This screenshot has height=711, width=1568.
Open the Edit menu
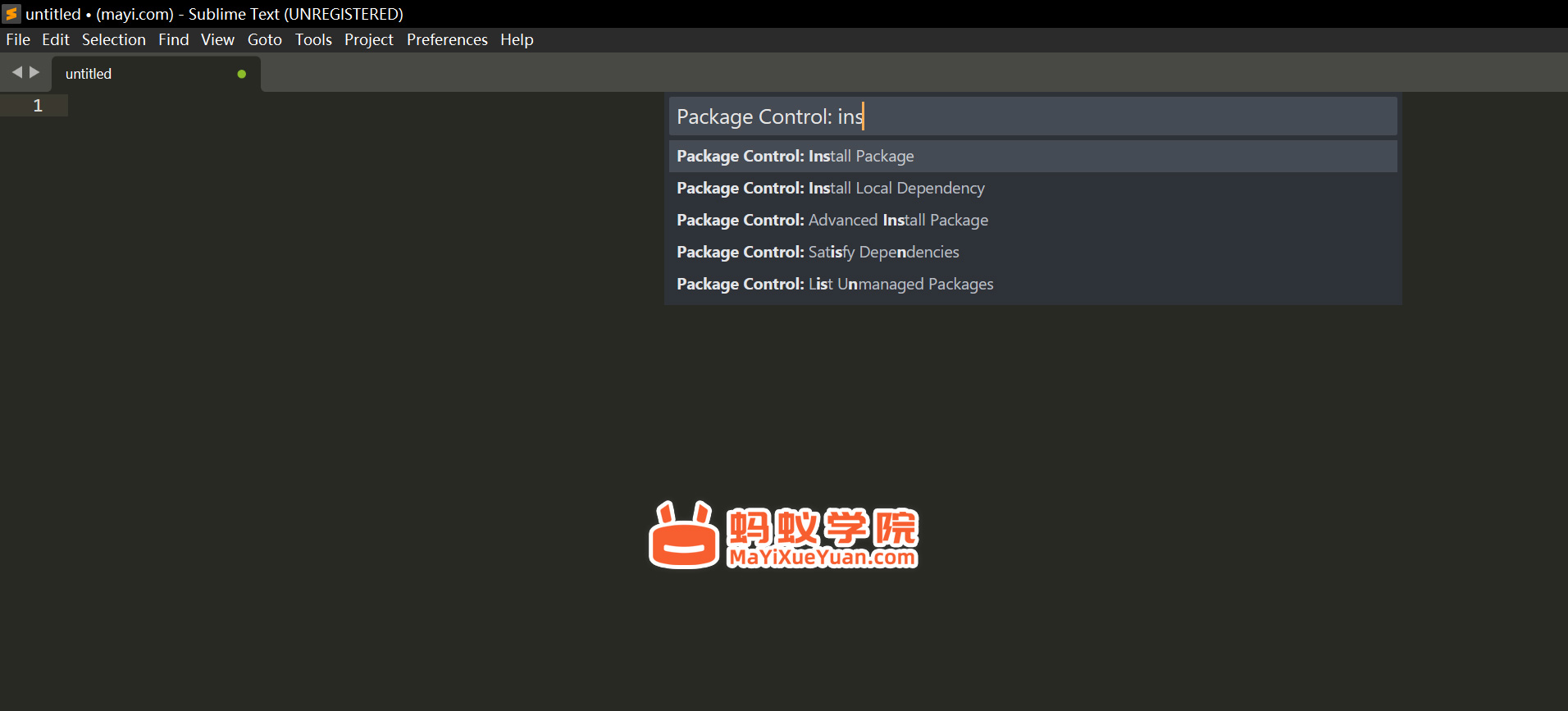coord(56,39)
